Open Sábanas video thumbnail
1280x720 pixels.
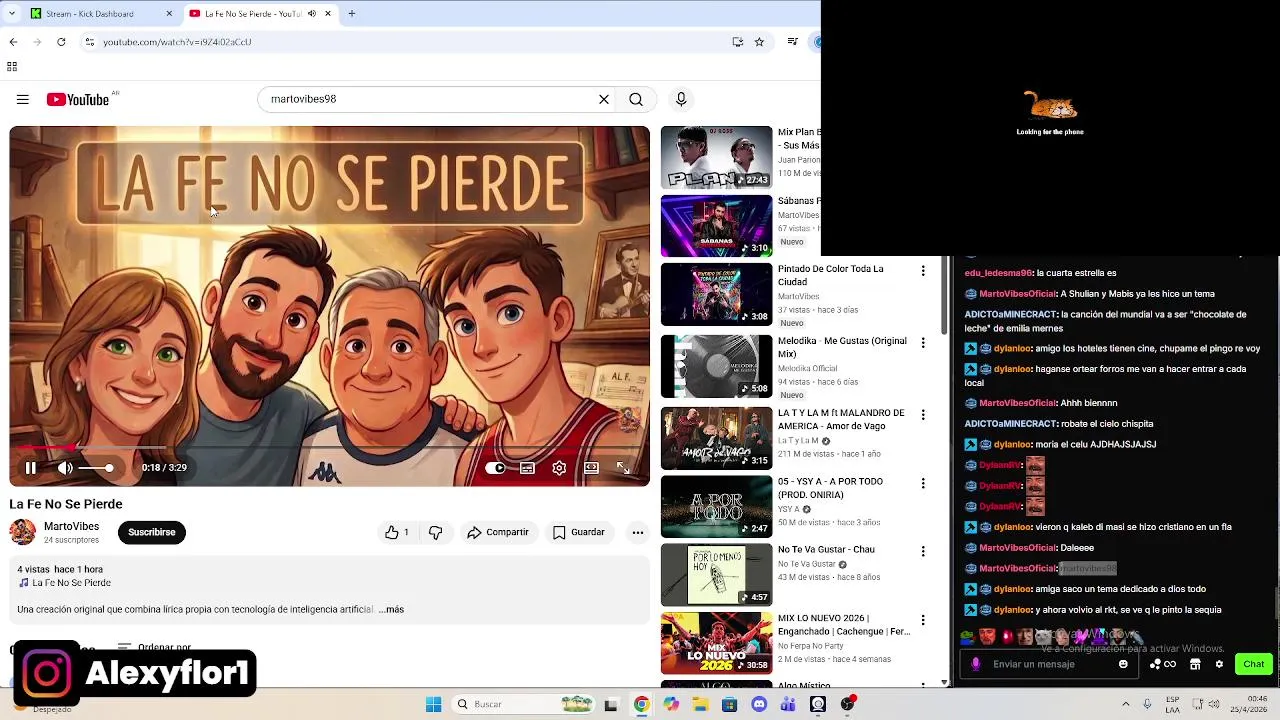[716, 226]
